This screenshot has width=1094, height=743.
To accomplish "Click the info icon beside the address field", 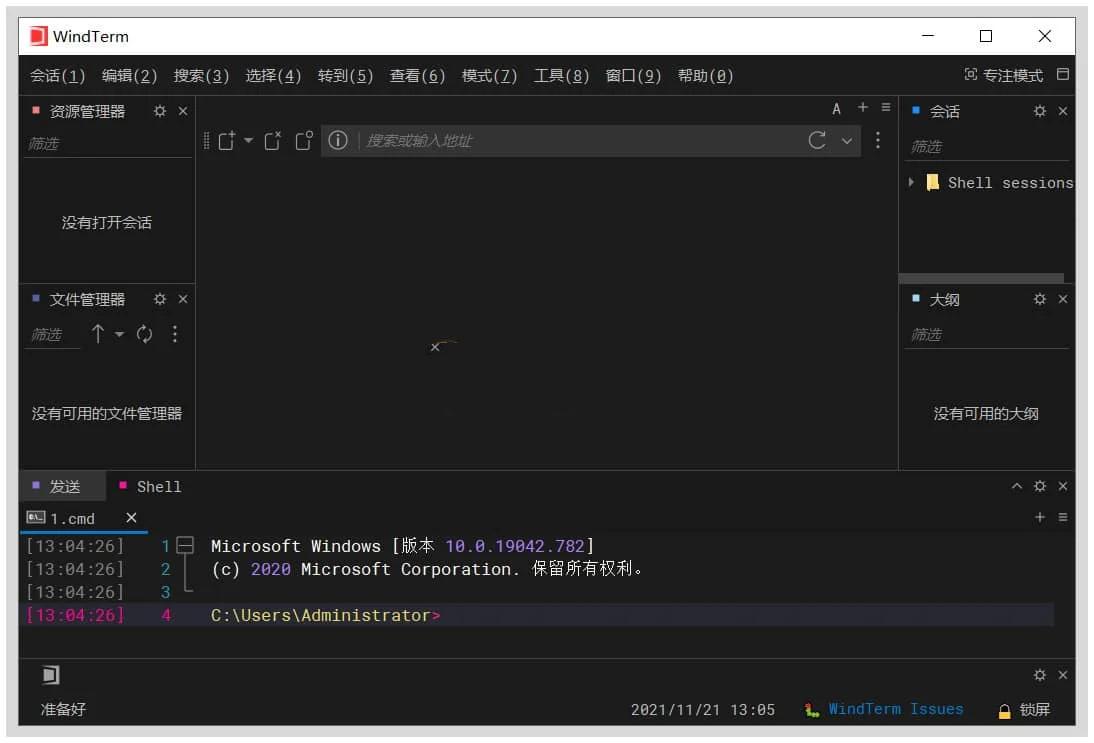I will pyautogui.click(x=338, y=141).
